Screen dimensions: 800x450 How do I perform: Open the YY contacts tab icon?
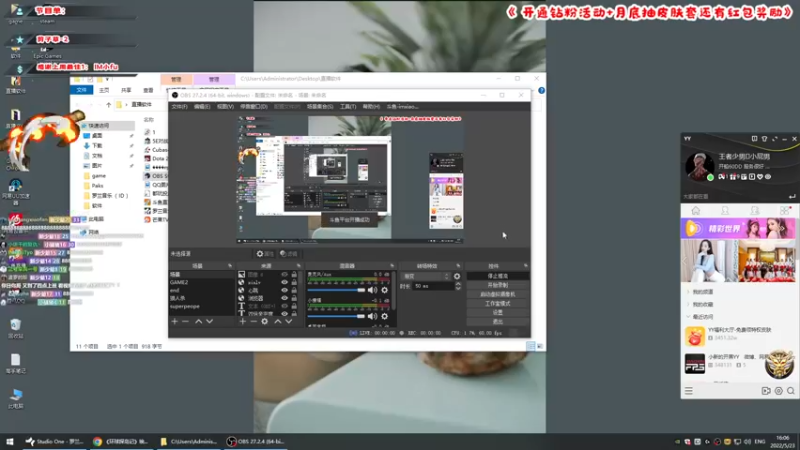coord(725,211)
